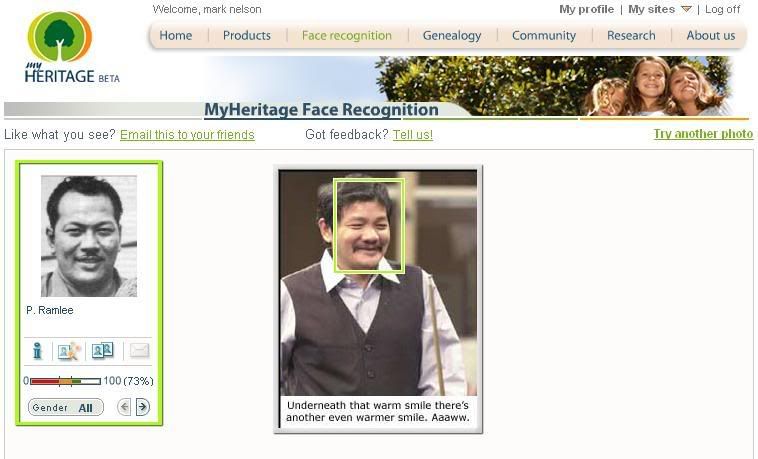Click the P. Ramlee portrait thumbnail

89,236
